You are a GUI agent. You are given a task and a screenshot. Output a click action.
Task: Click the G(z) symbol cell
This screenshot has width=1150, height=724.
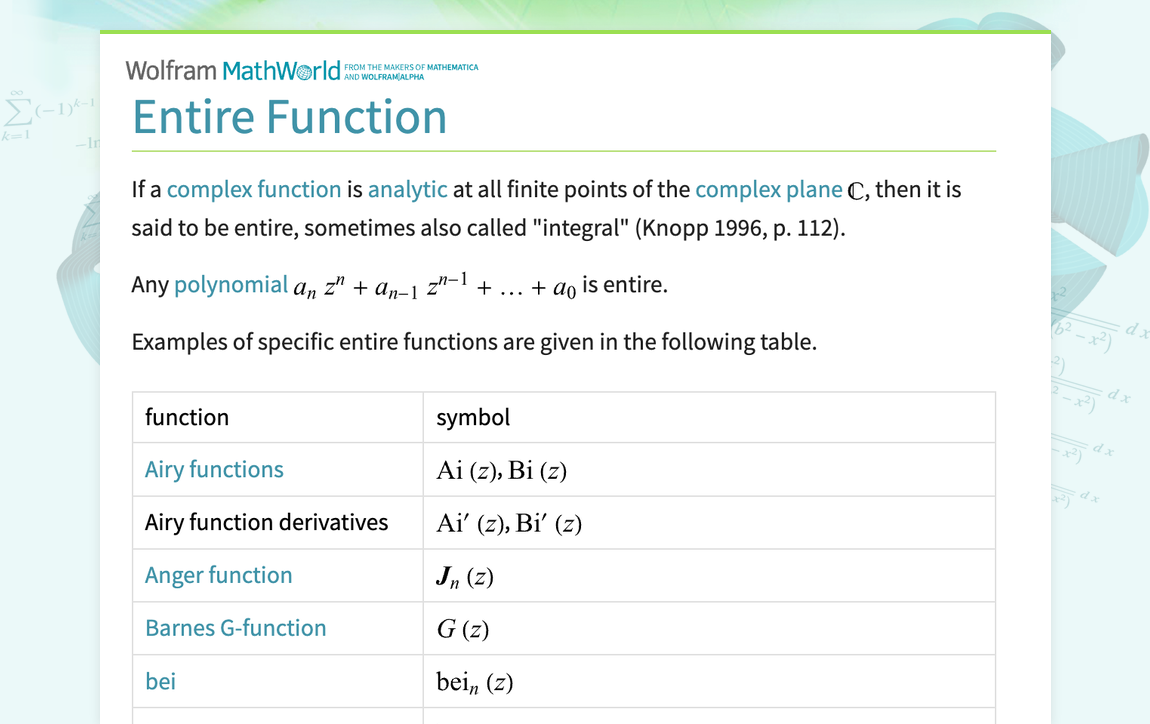point(708,629)
